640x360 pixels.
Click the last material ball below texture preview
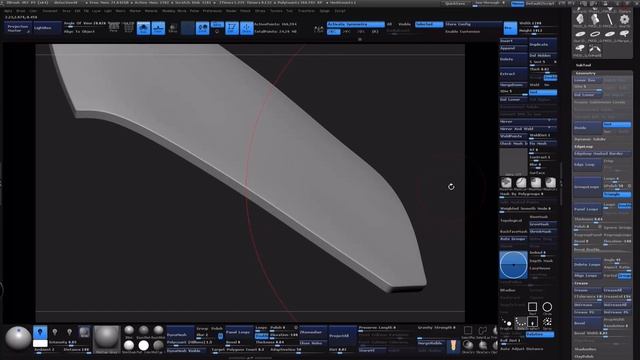(550, 183)
